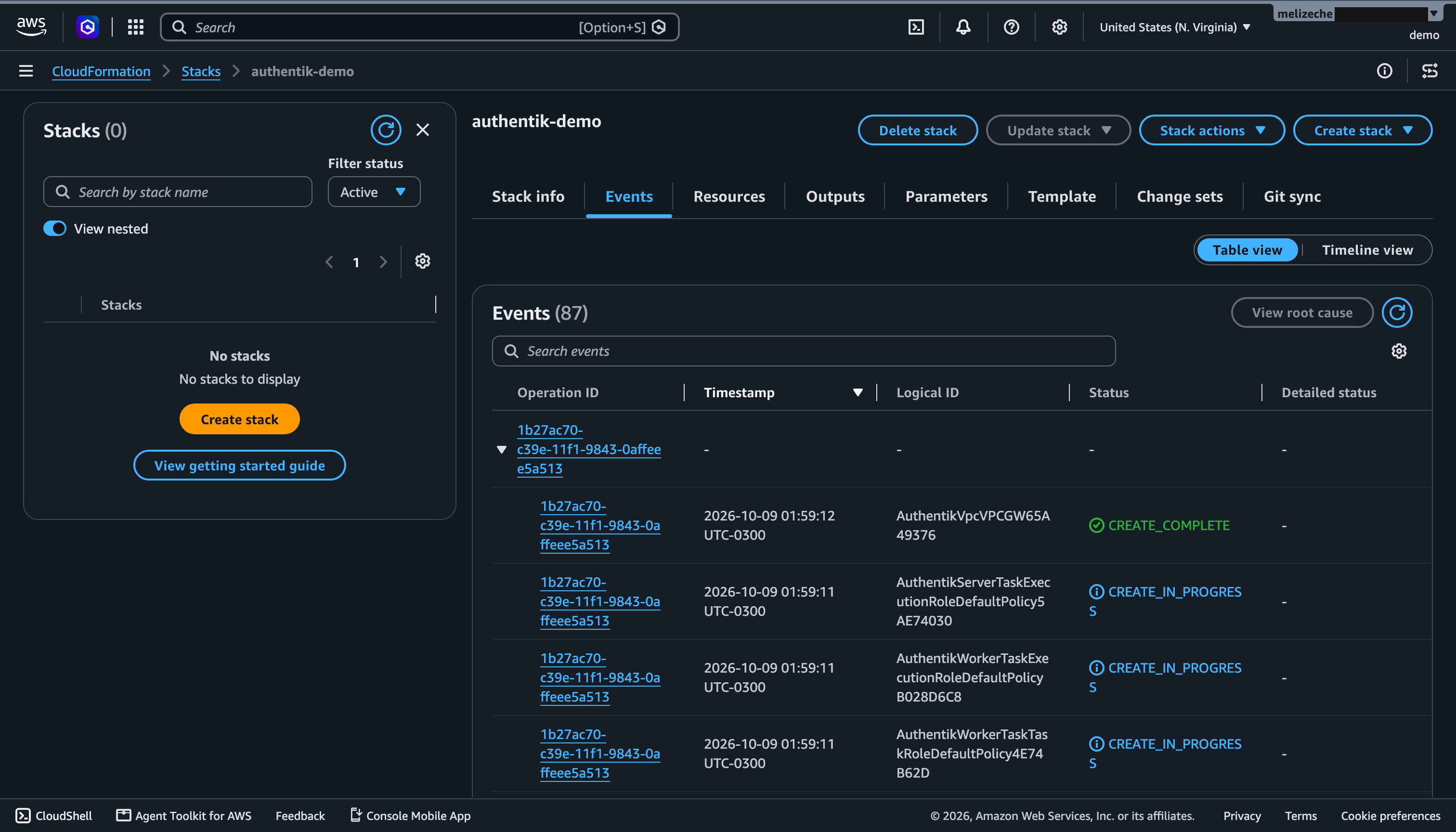Refresh the Stacks list
Screen dimensions: 1456x832
(x=386, y=130)
